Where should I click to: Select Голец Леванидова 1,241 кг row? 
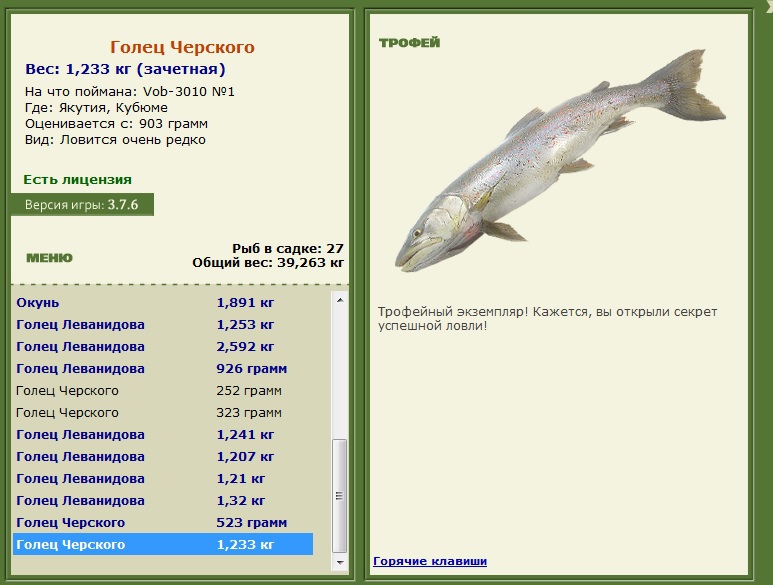pyautogui.click(x=163, y=435)
